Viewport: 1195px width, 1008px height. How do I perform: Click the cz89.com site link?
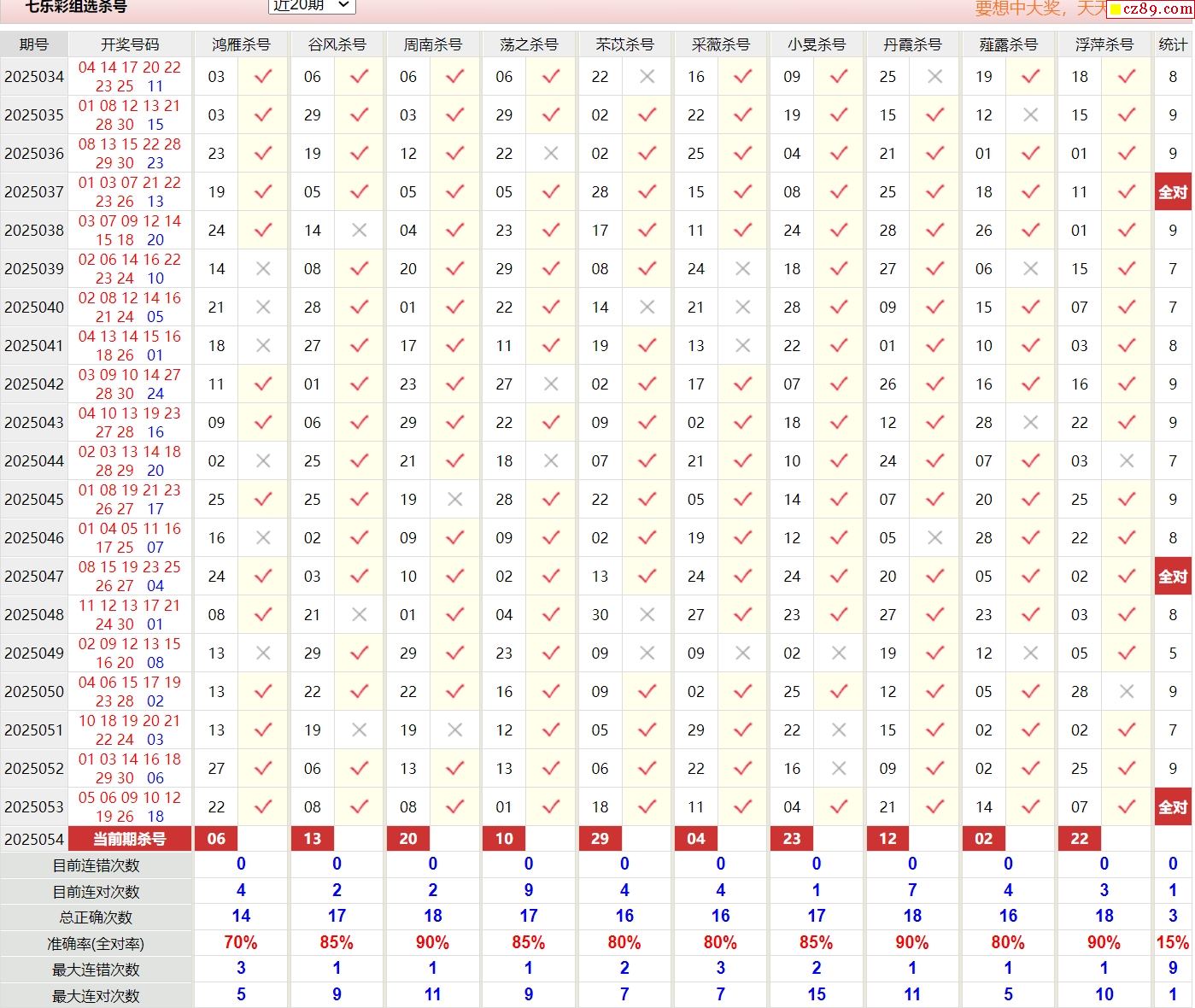[x=1151, y=9]
